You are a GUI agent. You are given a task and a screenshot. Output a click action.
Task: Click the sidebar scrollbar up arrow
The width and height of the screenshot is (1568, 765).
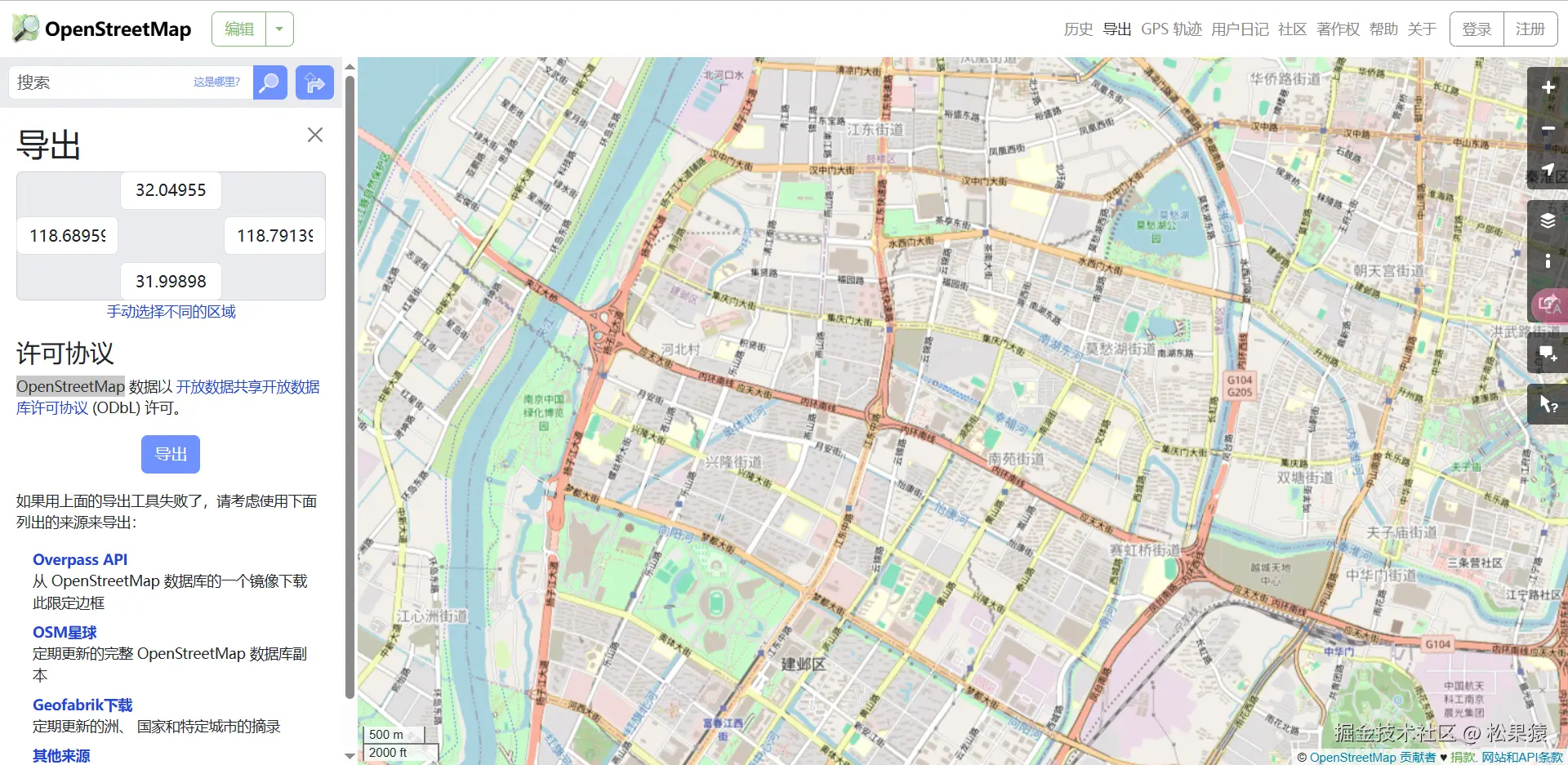pos(350,66)
